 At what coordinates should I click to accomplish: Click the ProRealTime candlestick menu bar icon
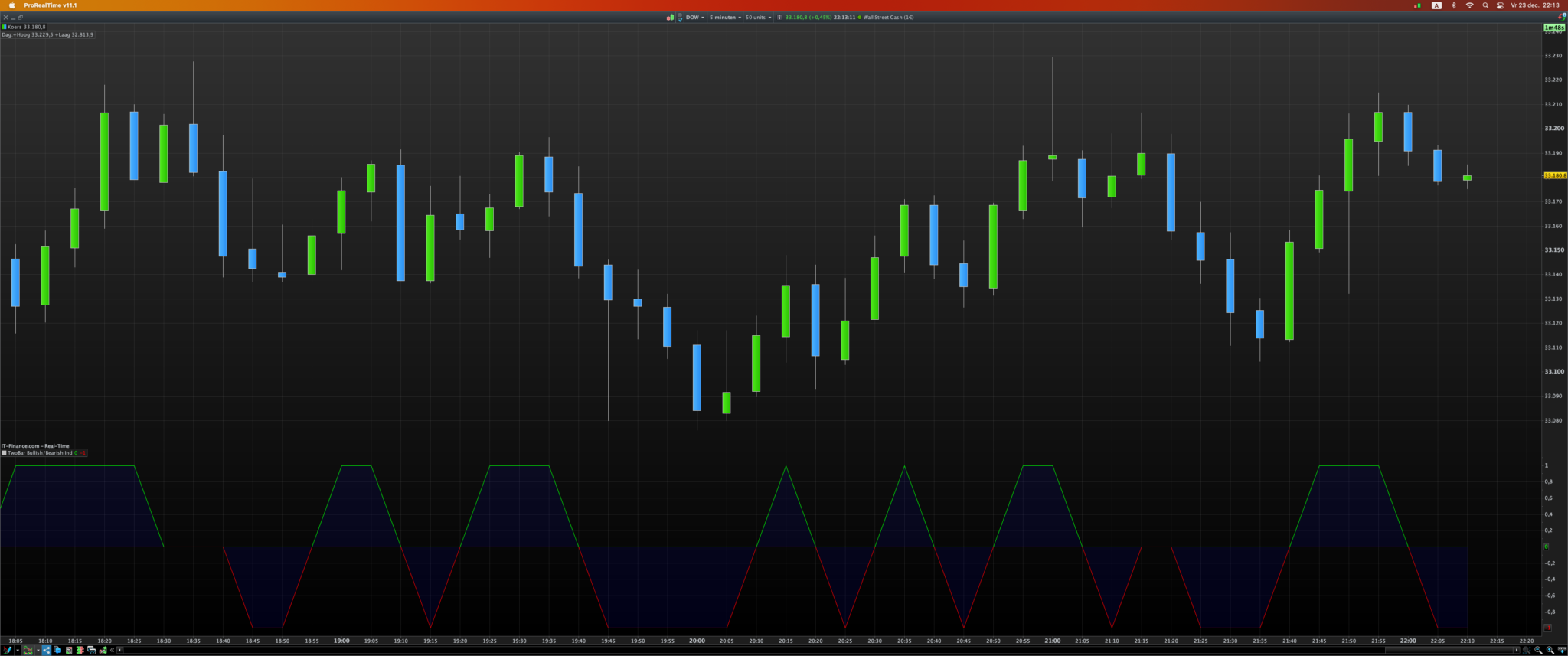1417,5
